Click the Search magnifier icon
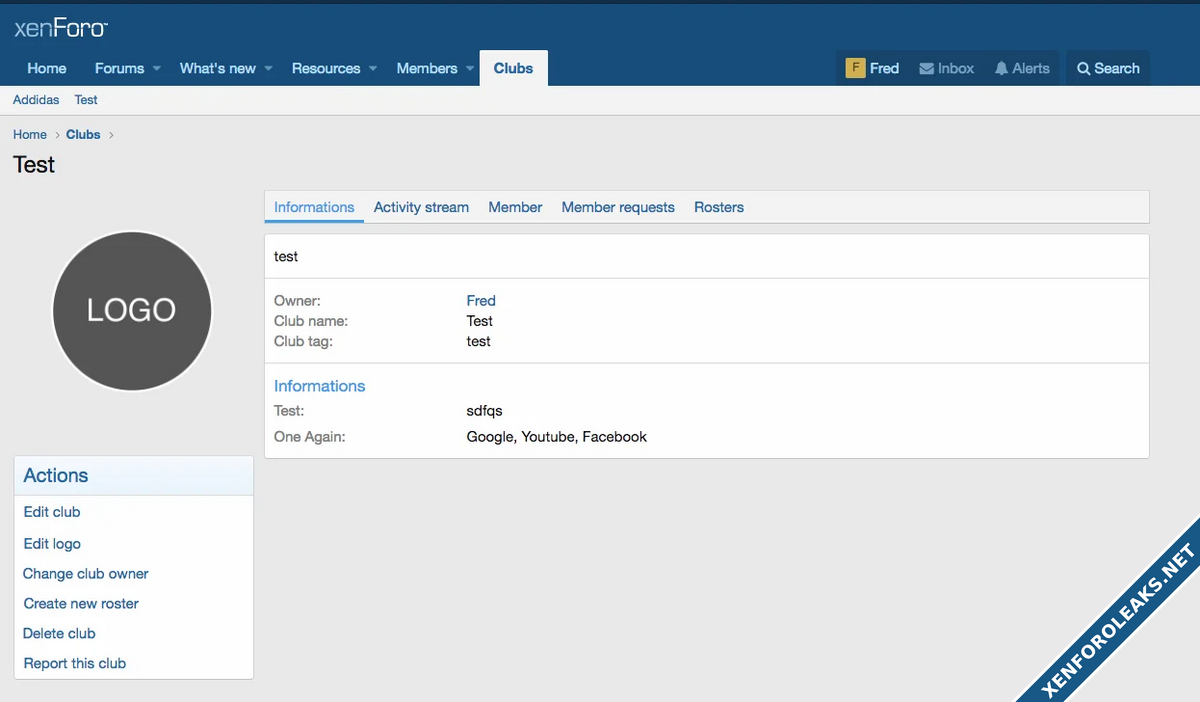Image resolution: width=1200 pixels, height=702 pixels. pyautogui.click(x=1083, y=69)
